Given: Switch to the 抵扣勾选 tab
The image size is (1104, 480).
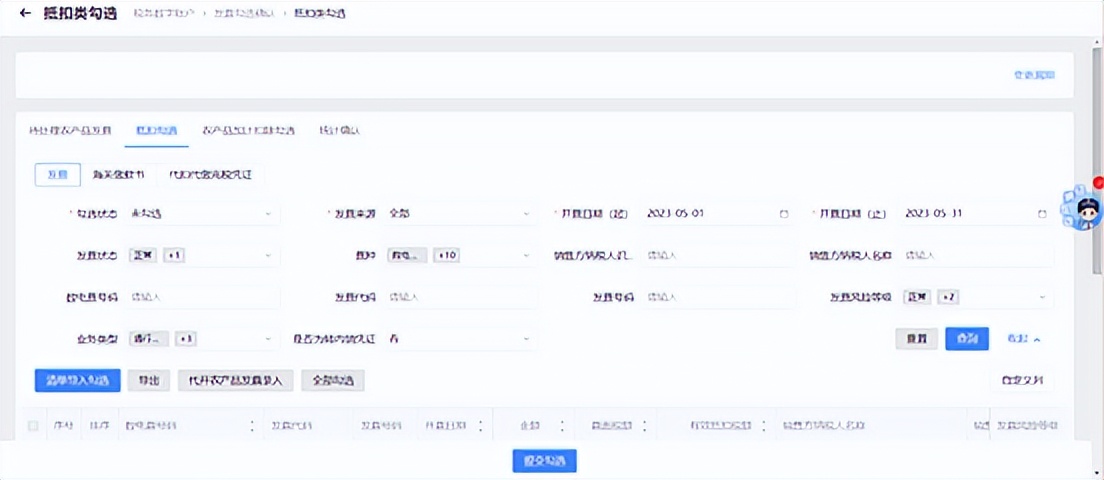Looking at the screenshot, I should click(156, 131).
